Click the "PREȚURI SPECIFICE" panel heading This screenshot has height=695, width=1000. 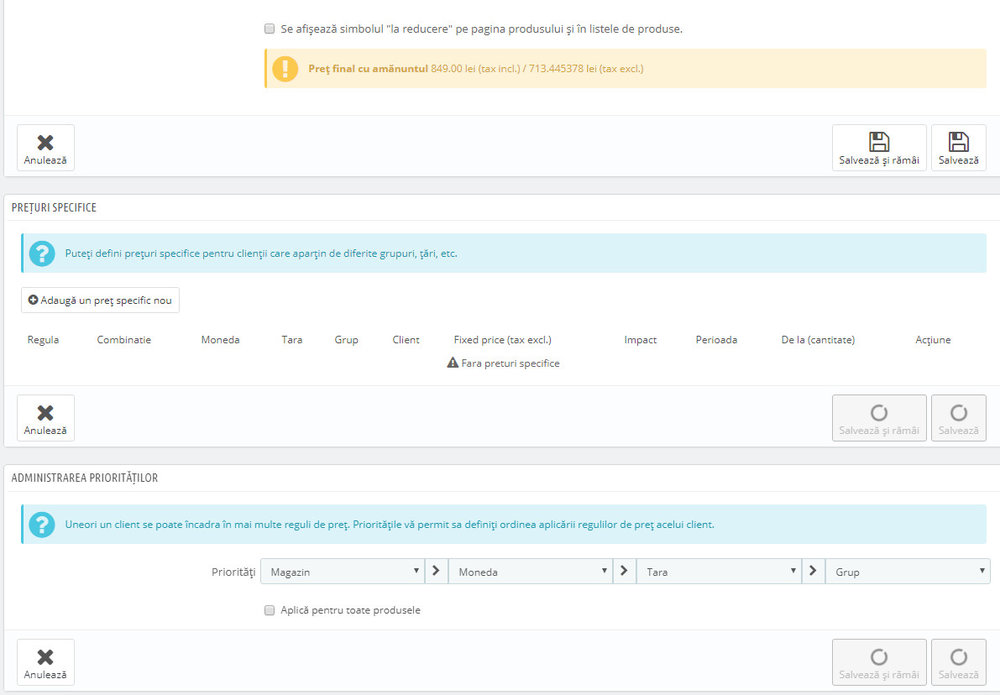click(54, 208)
